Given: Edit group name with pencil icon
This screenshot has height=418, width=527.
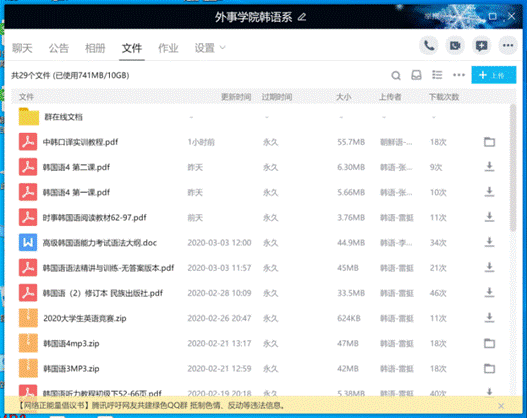Looking at the screenshot, I should tap(302, 16).
